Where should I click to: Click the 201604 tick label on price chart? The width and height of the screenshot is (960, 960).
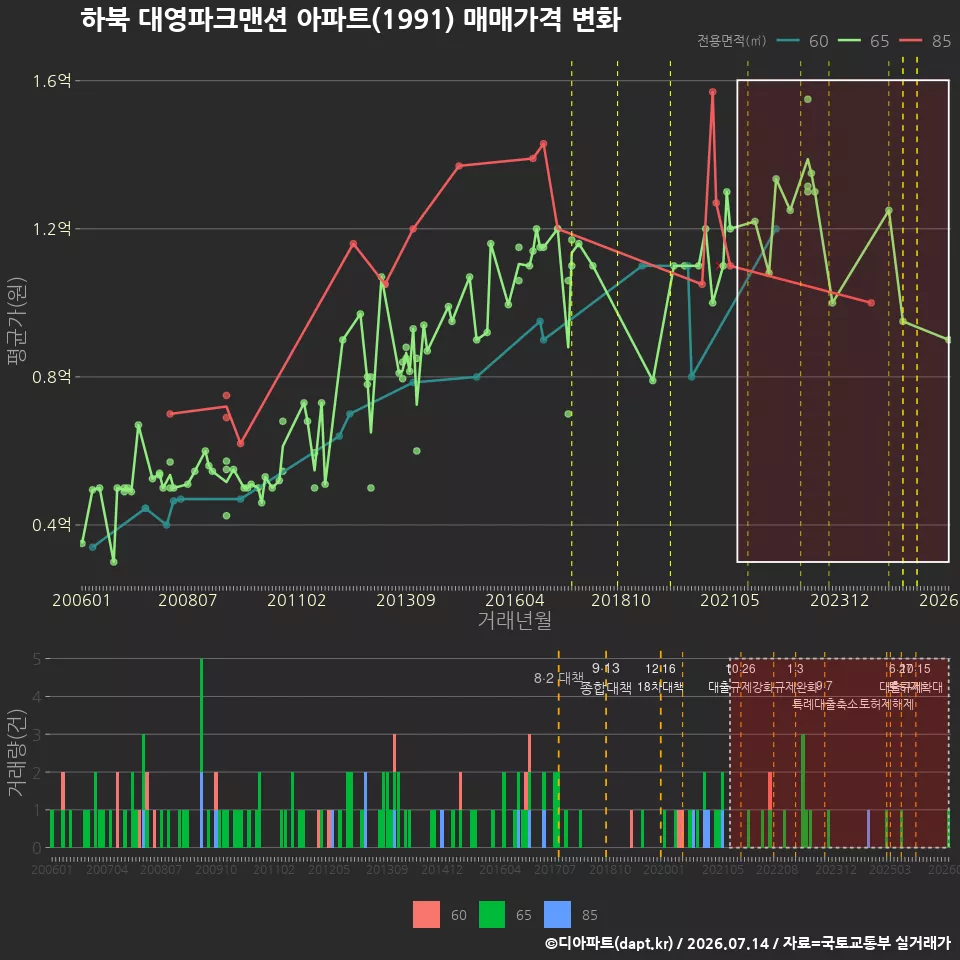pyautogui.click(x=515, y=600)
